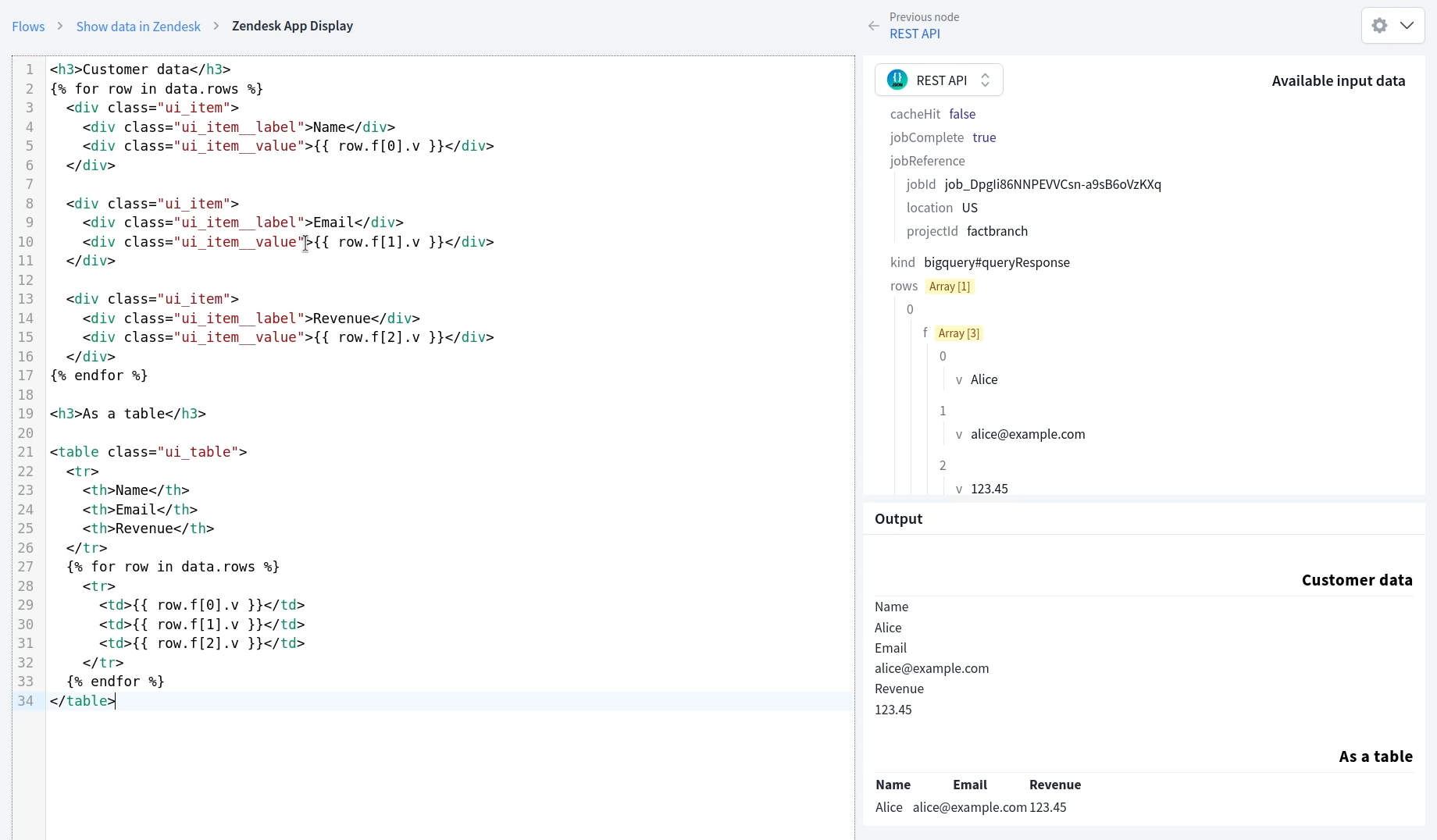Viewport: 1437px width, 840px height.
Task: Click the cacheHit false value
Action: point(962,114)
